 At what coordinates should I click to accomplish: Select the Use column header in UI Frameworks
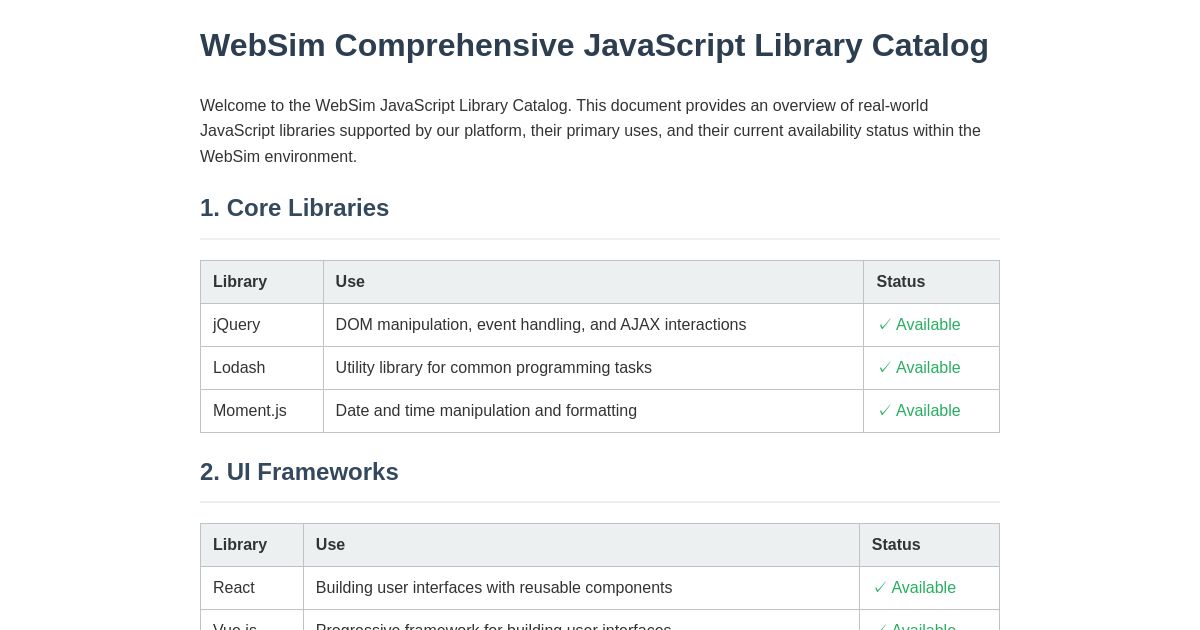click(x=330, y=545)
